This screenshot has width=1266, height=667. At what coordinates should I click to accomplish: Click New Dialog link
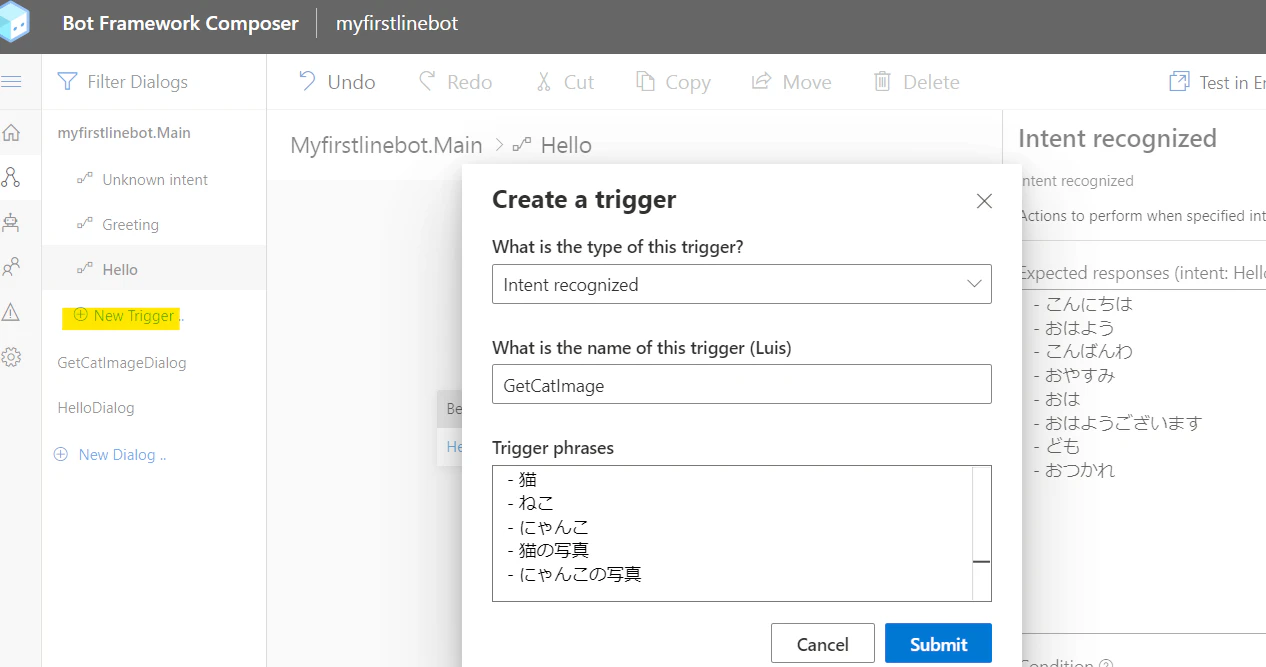110,454
